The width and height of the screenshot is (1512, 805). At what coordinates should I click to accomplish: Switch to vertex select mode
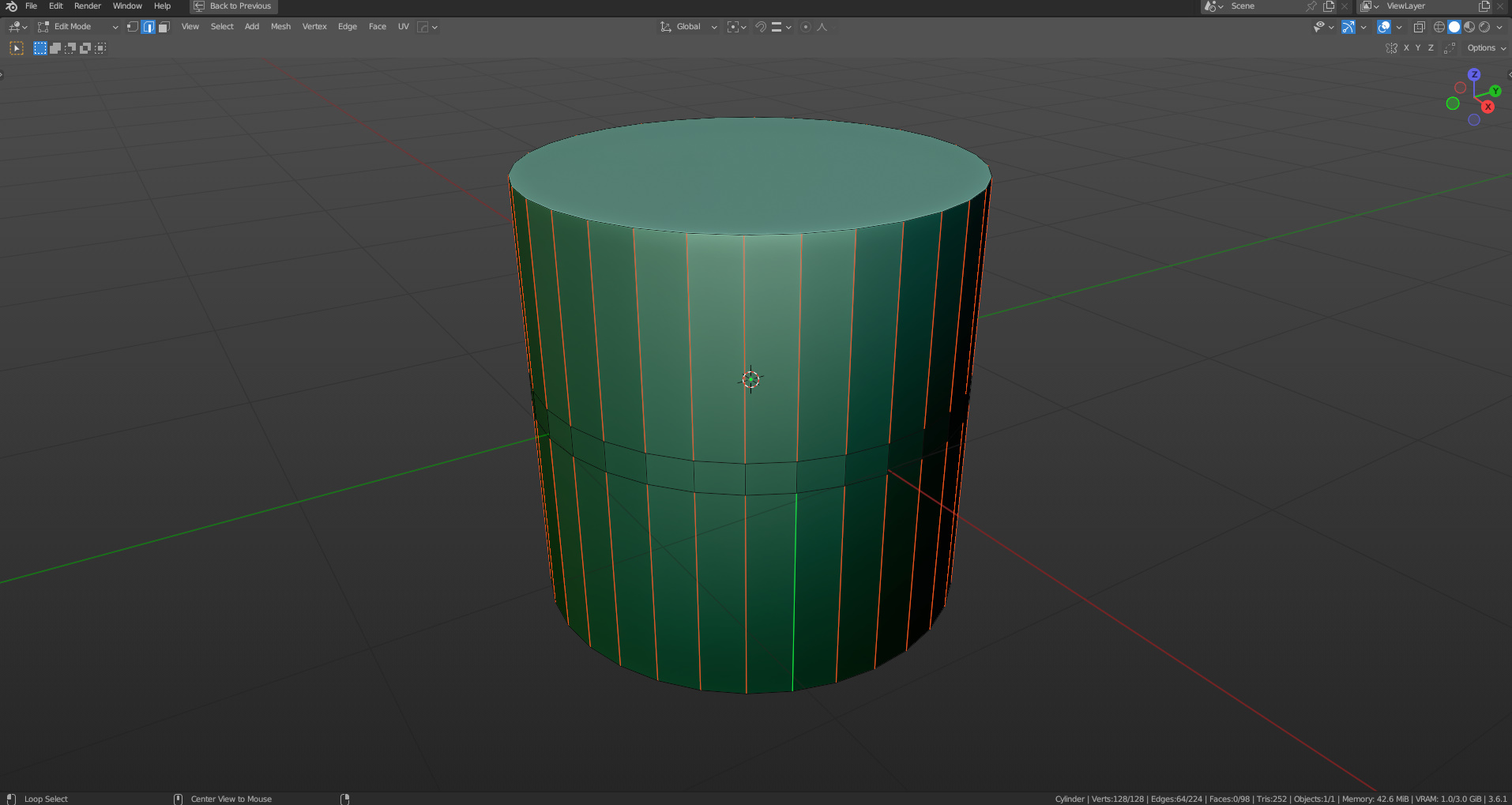coord(133,27)
